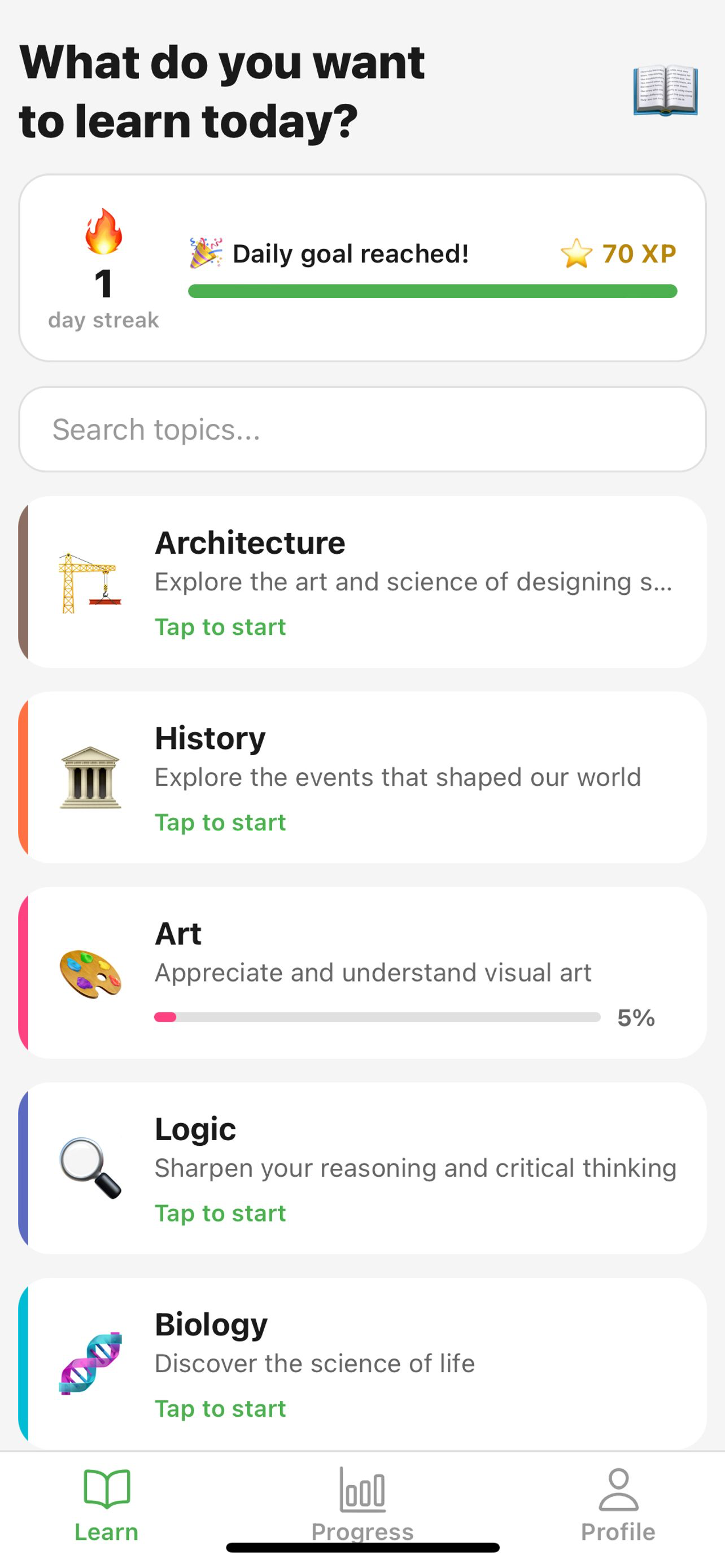This screenshot has width=725, height=1568.
Task: Click the Art course progress bar
Action: tap(377, 1017)
